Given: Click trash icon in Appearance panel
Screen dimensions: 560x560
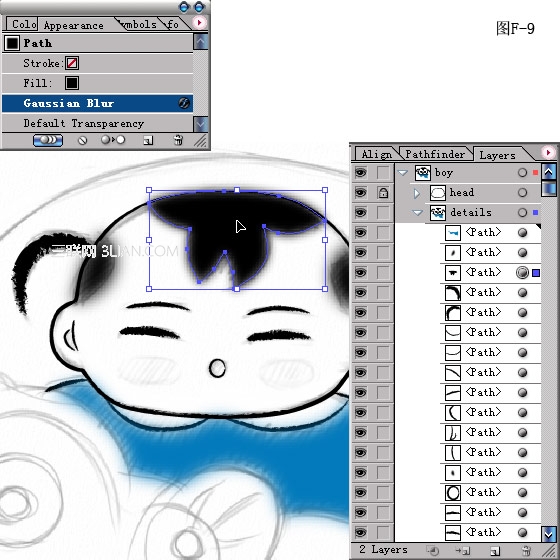Looking at the screenshot, I should point(178,140).
